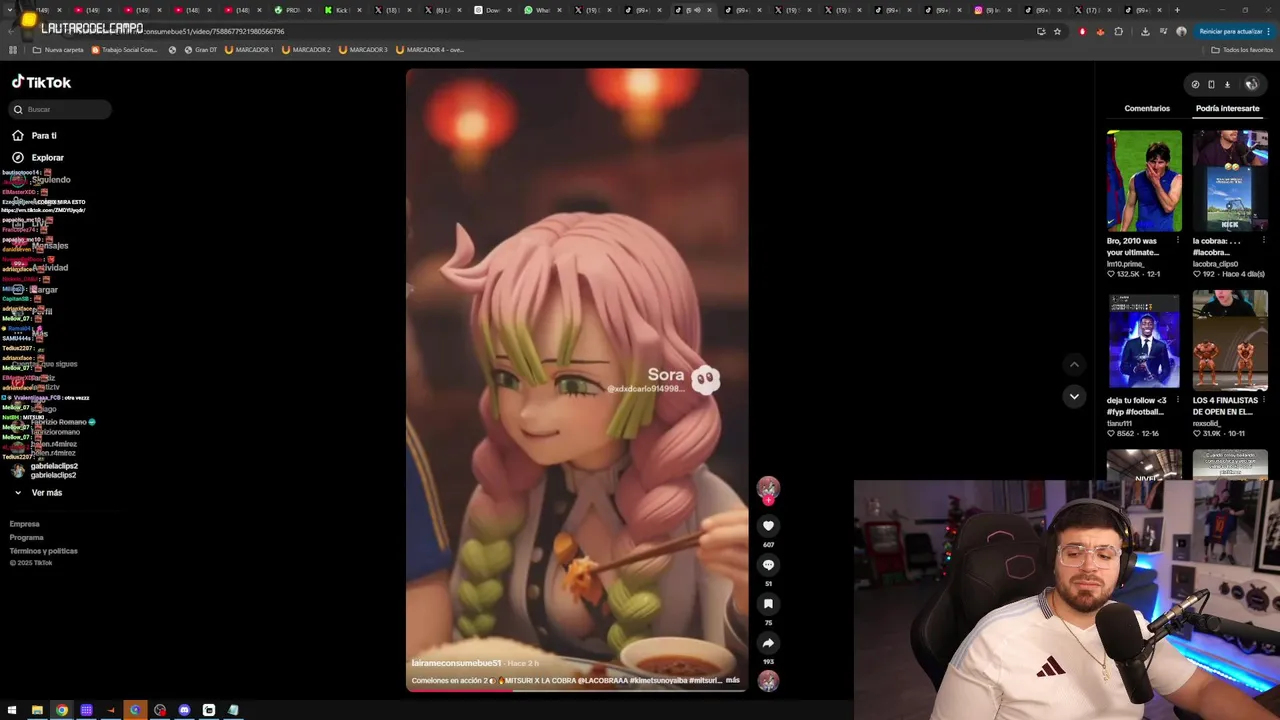The height and width of the screenshot is (720, 1280).
Task: Open LOS 4 FINALISTAS DE OPEN thumbnail
Action: pos(1230,340)
